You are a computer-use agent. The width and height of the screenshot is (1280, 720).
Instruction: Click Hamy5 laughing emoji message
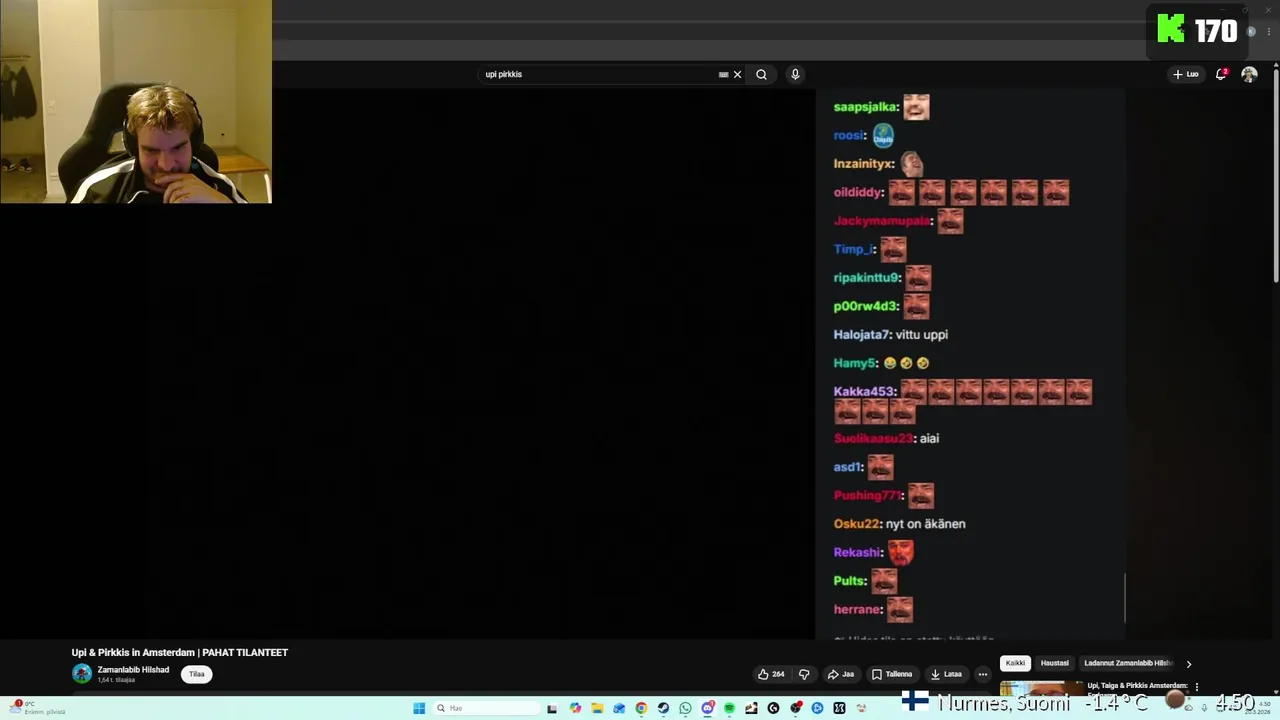[906, 363]
